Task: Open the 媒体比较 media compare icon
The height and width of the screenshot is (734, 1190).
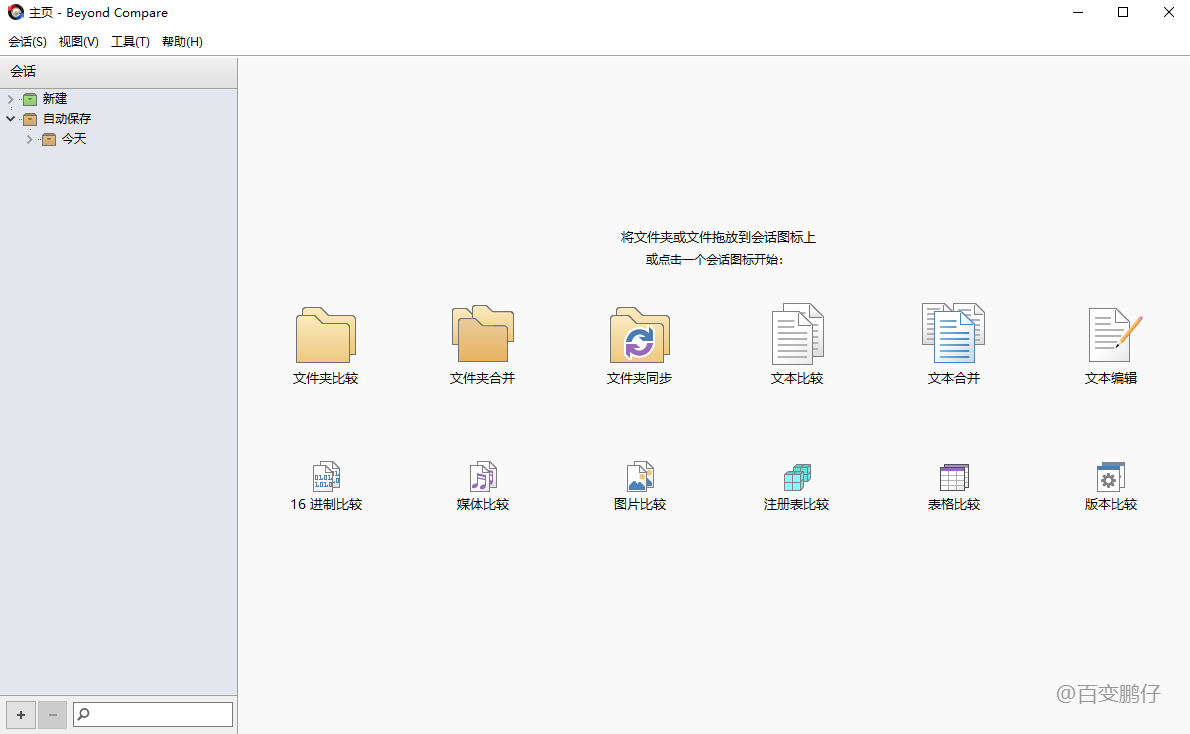Action: [x=483, y=477]
